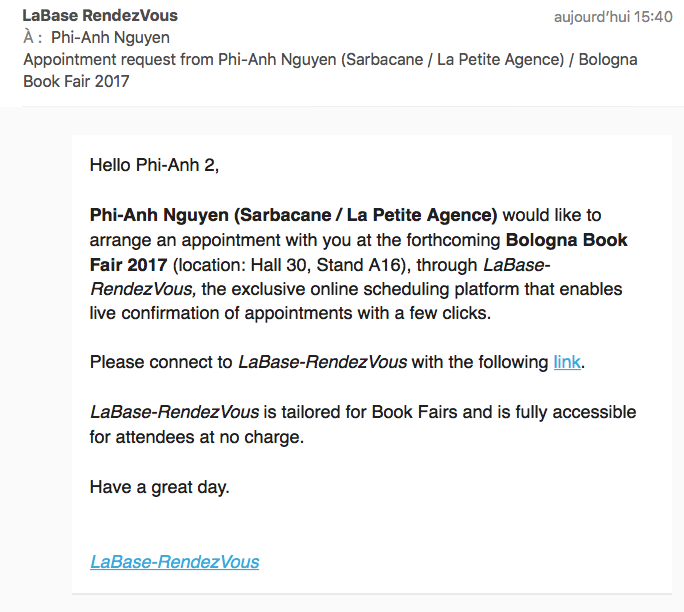684x612 pixels.
Task: Click the "À :" recipient label
Action: tap(33, 38)
